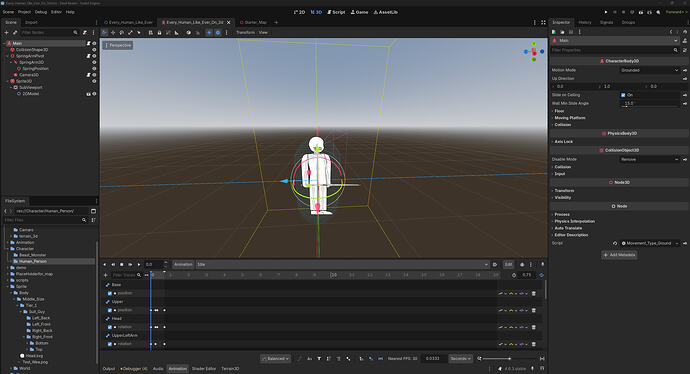This screenshot has width=690, height=374.
Task: Click the autoplay on load icon
Action: tap(495, 264)
